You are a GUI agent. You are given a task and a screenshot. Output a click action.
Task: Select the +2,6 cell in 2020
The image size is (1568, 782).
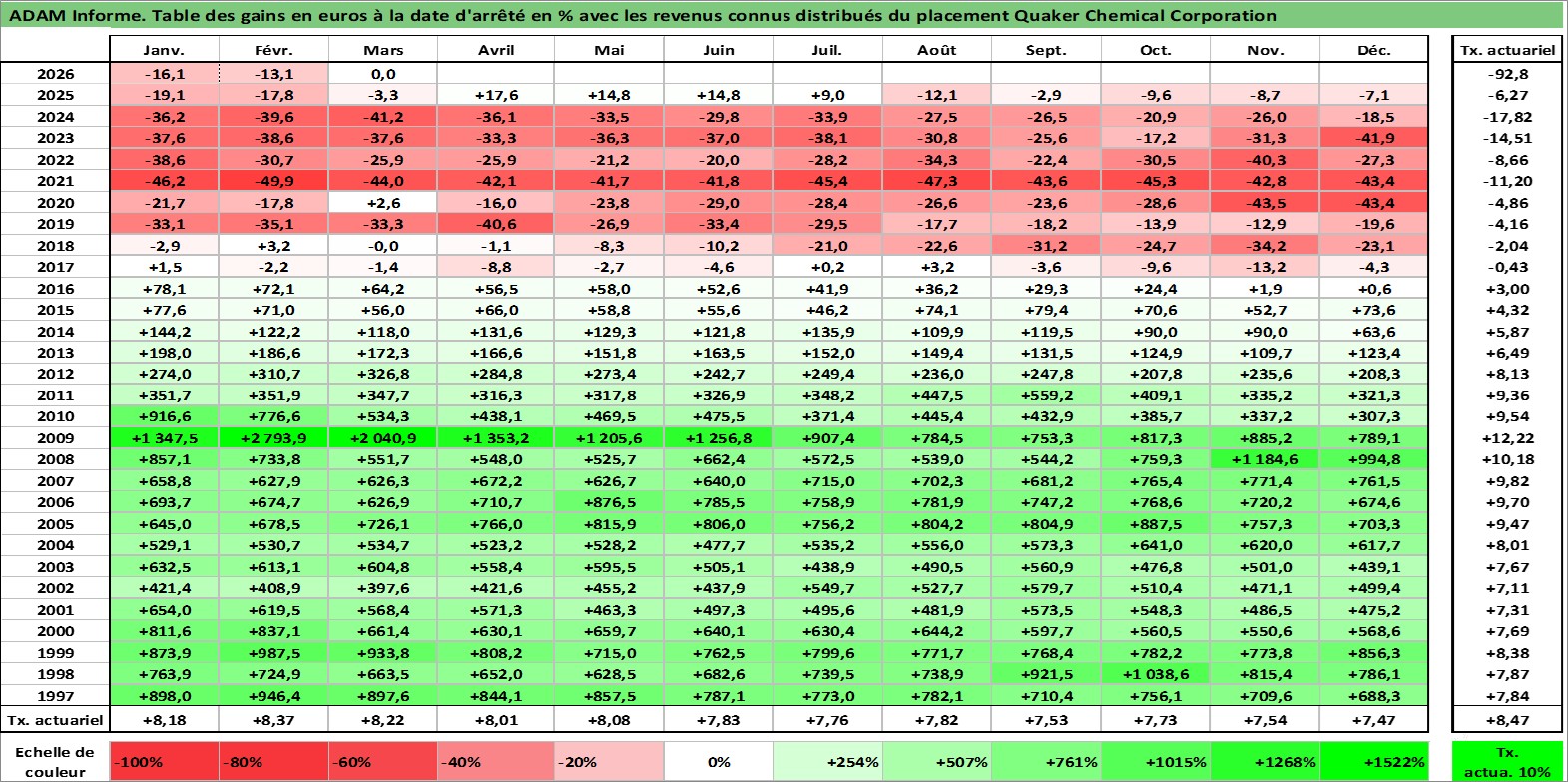pyautogui.click(x=383, y=203)
